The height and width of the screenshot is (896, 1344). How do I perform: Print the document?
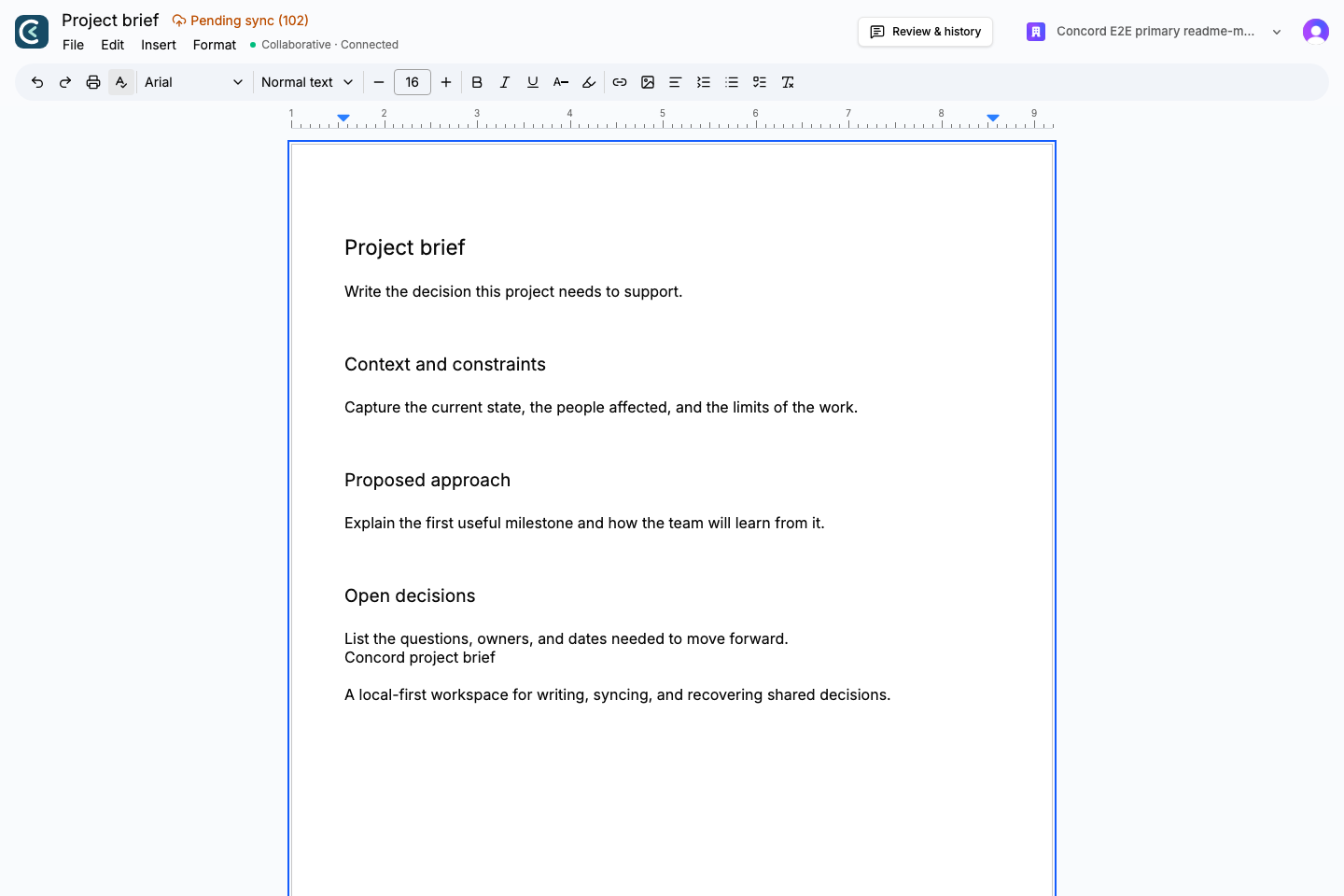coord(93,82)
